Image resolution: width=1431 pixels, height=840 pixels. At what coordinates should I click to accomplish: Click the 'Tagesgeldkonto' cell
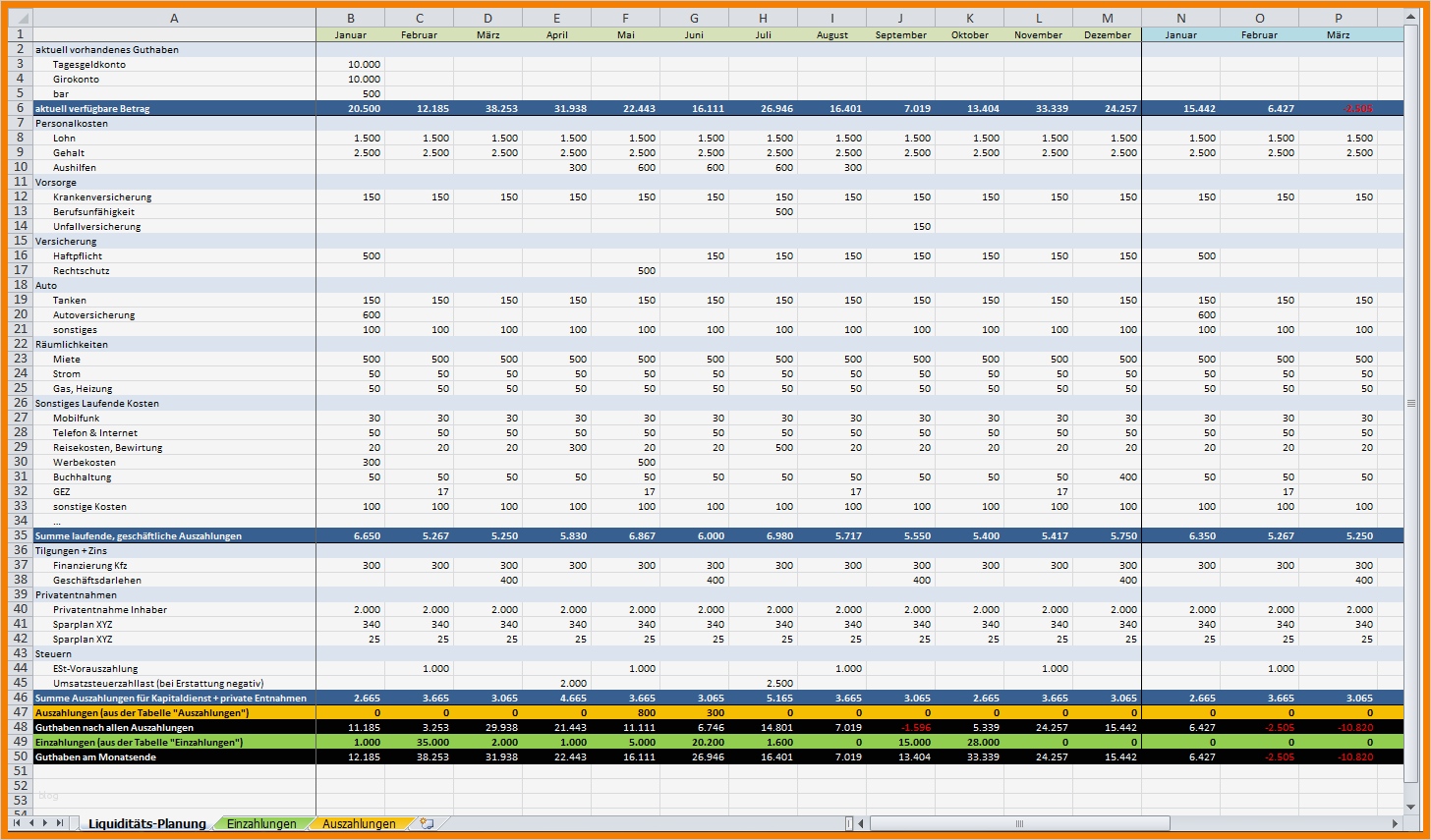coord(174,64)
